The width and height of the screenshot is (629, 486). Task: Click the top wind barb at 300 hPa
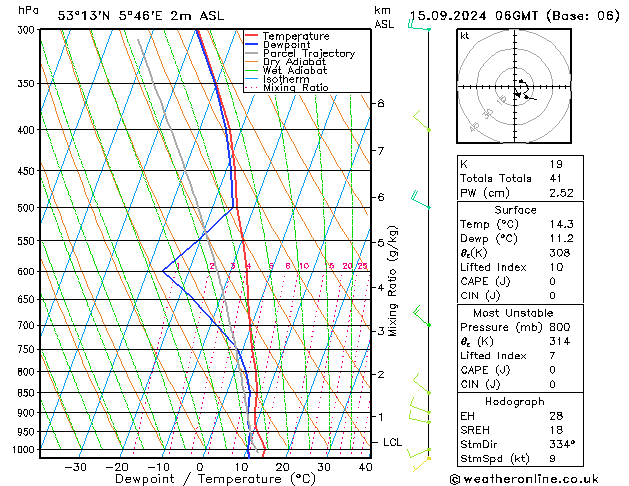point(419,26)
